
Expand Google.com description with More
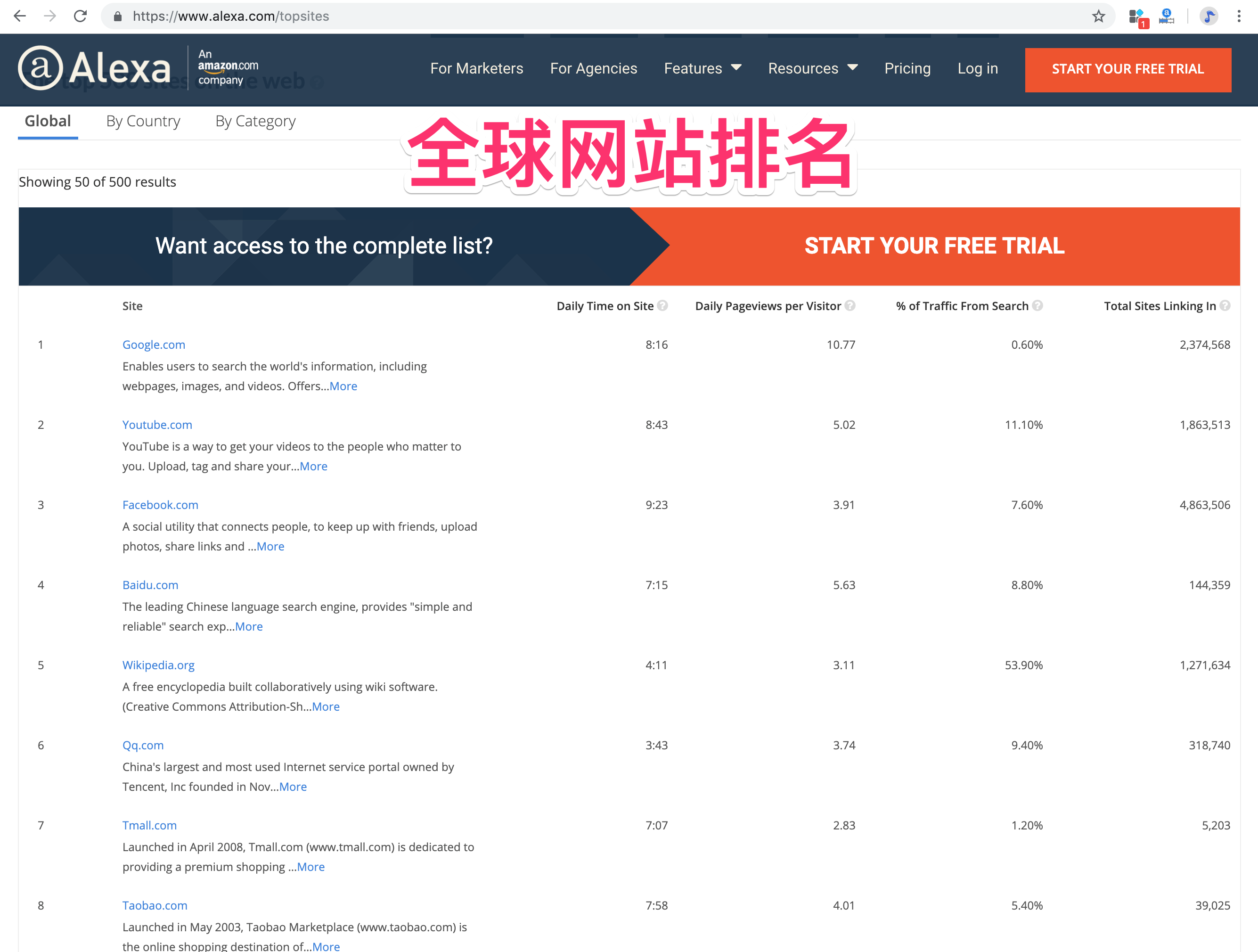coord(343,386)
